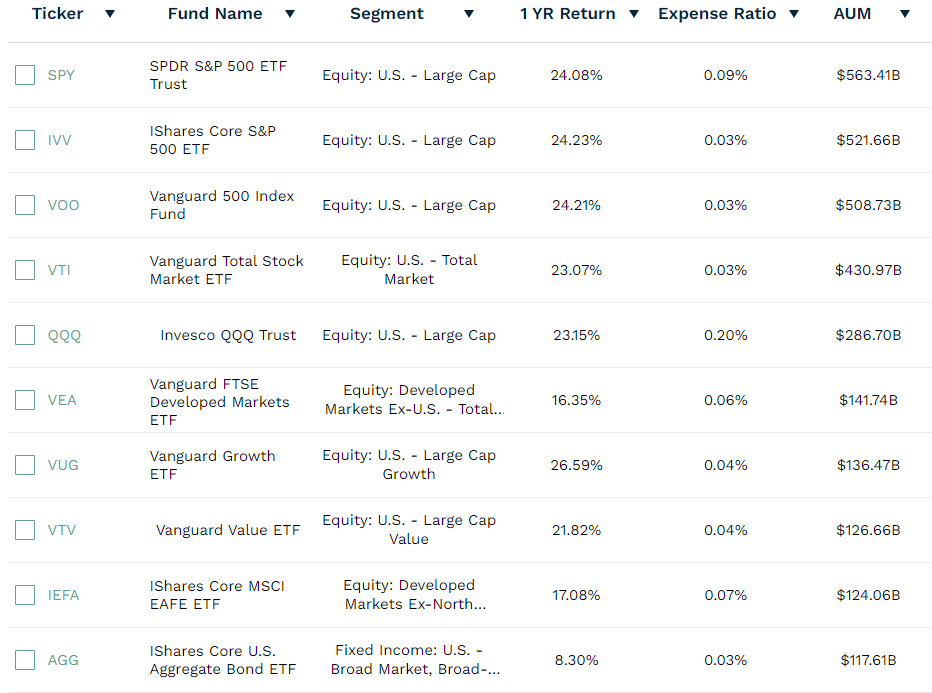
Task: Open the IEFA ticker link
Action: point(63,595)
